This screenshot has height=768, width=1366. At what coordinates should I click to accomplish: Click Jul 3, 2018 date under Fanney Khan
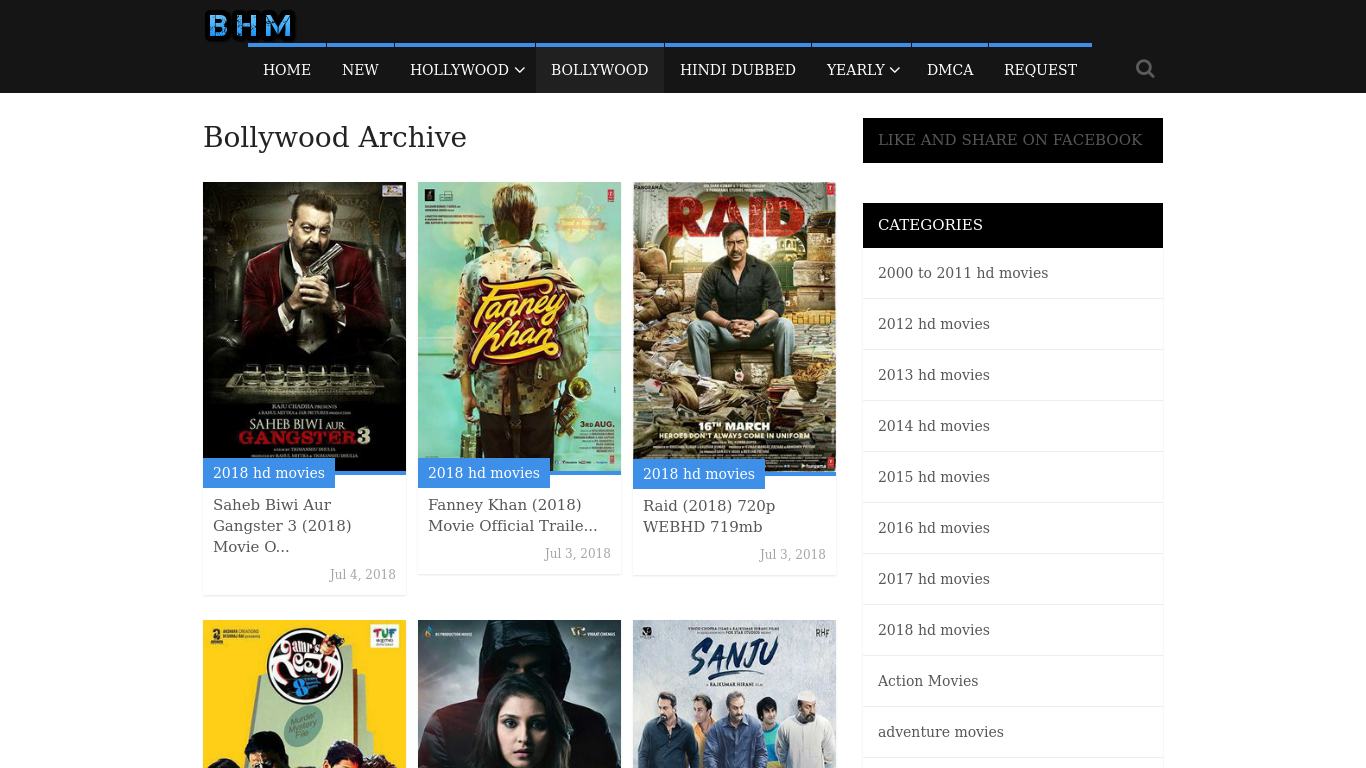578,554
